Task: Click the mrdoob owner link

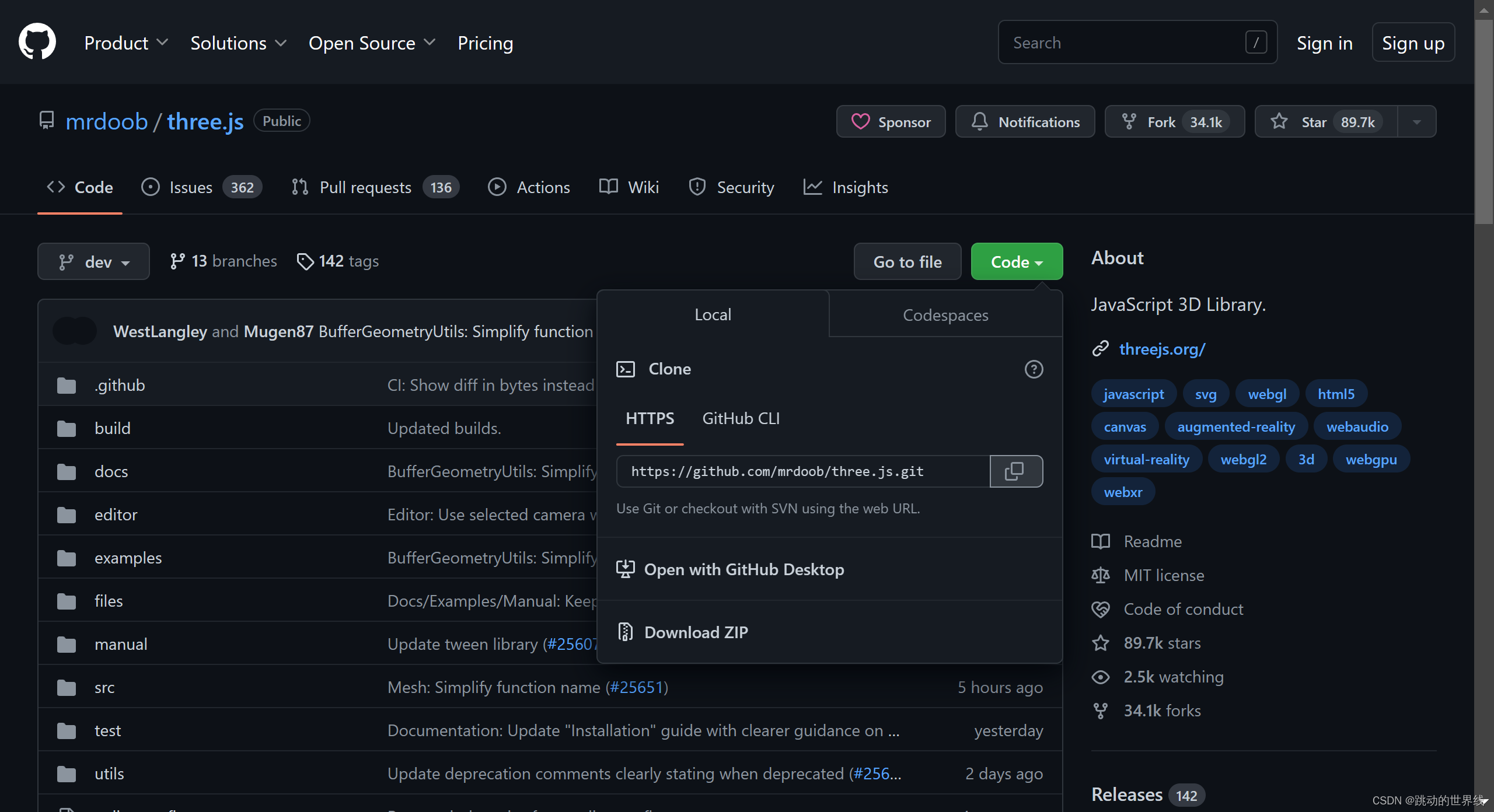Action: (x=106, y=121)
